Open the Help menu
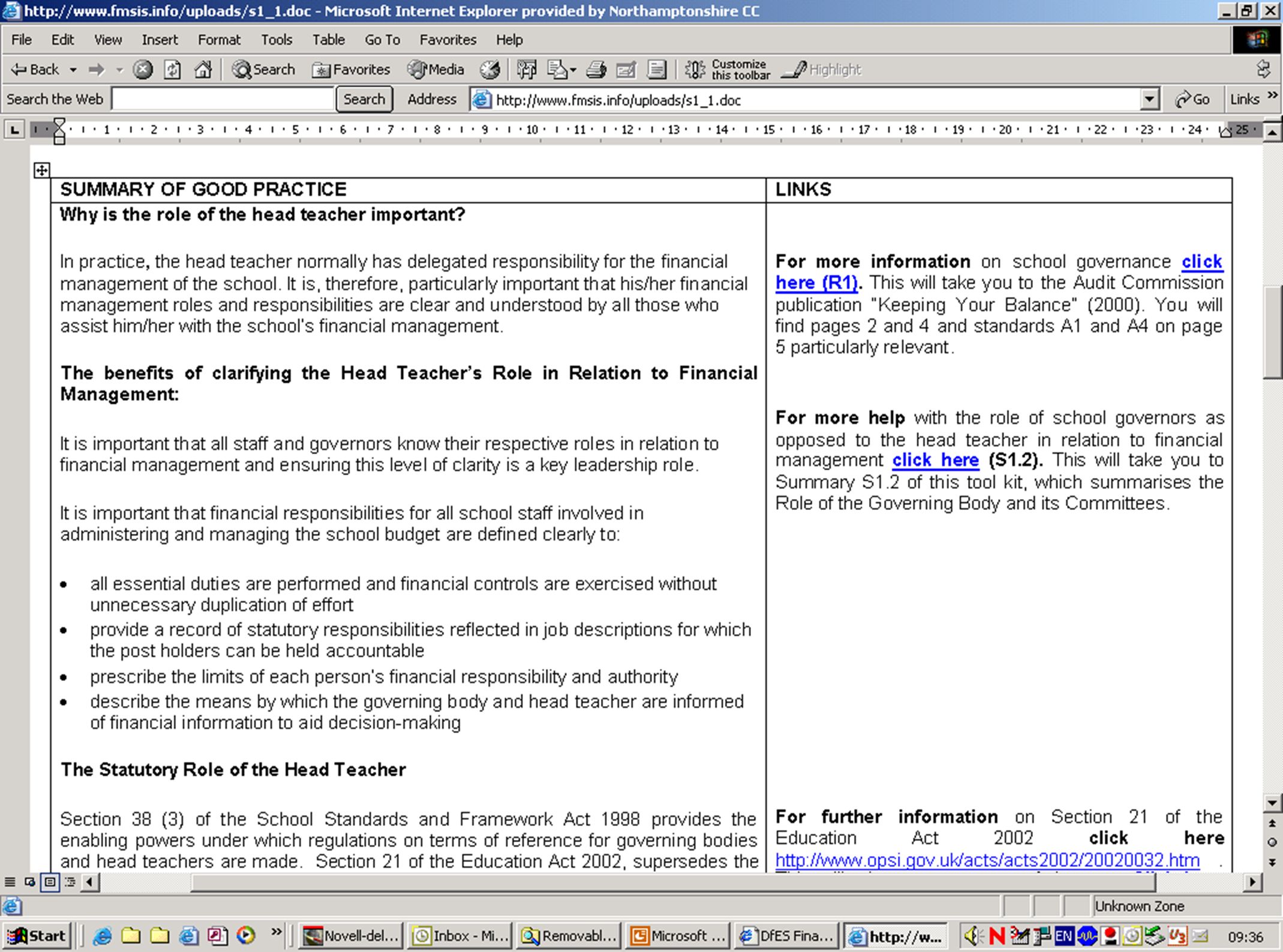1283x952 pixels. point(509,40)
